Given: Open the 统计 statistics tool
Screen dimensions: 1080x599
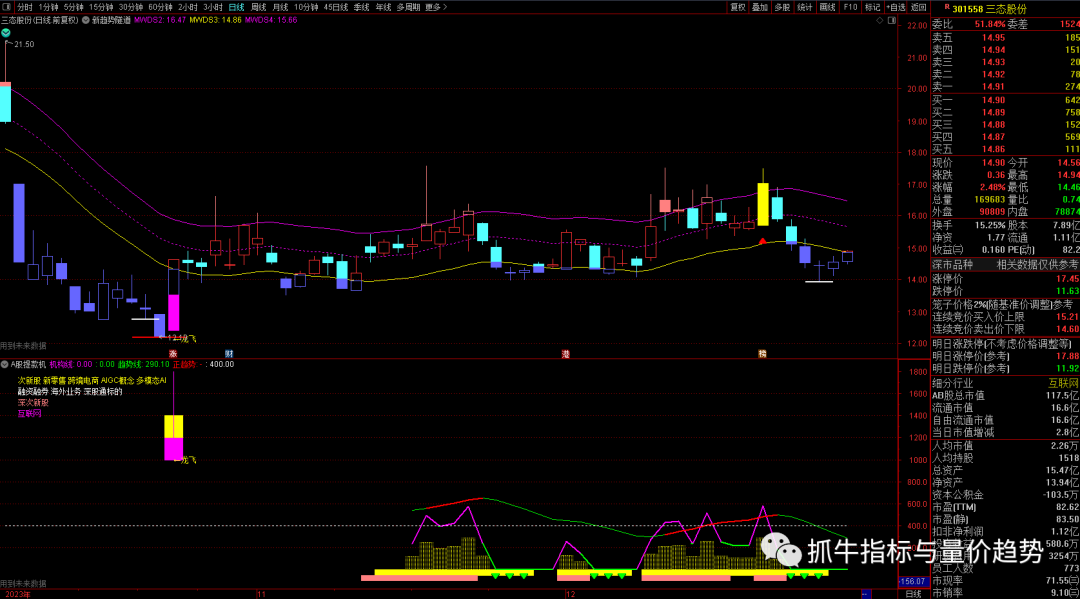Looking at the screenshot, I should coord(804,7).
